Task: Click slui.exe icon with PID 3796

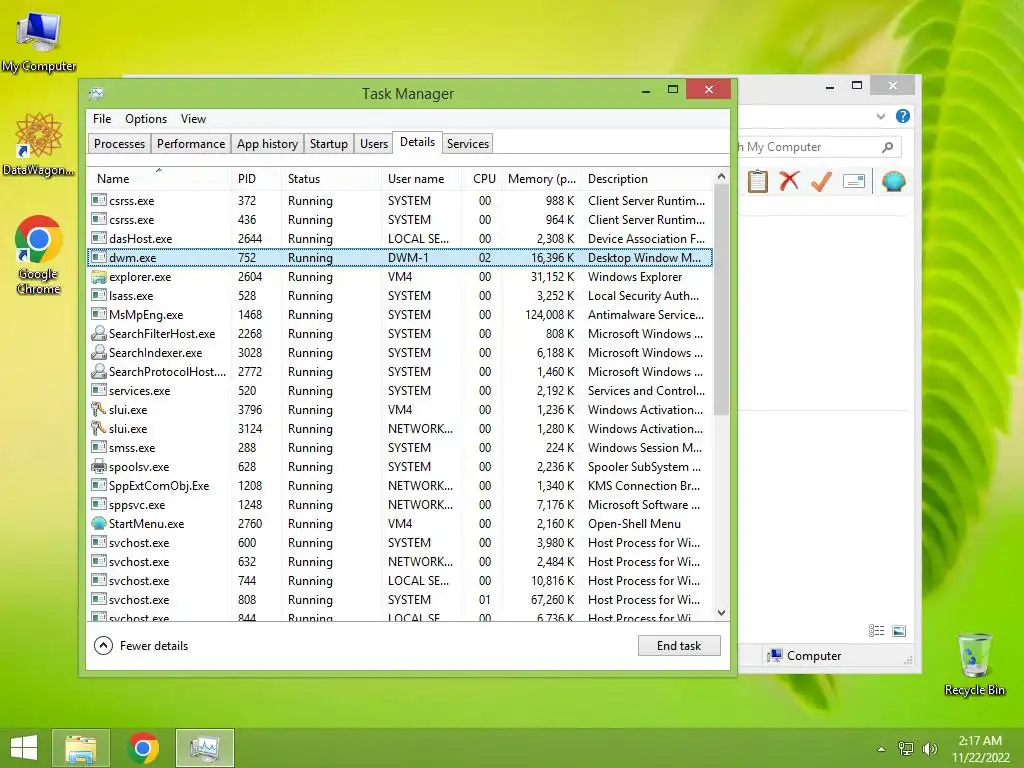Action: click(99, 410)
